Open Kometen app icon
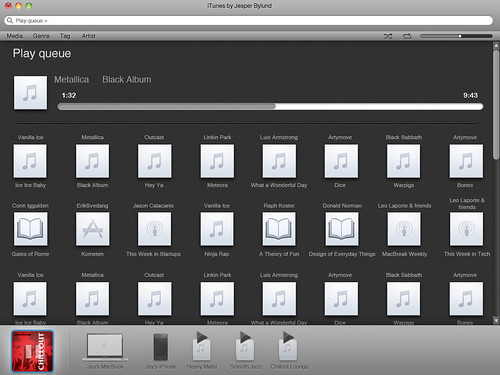The width and height of the screenshot is (500, 375). tap(92, 229)
